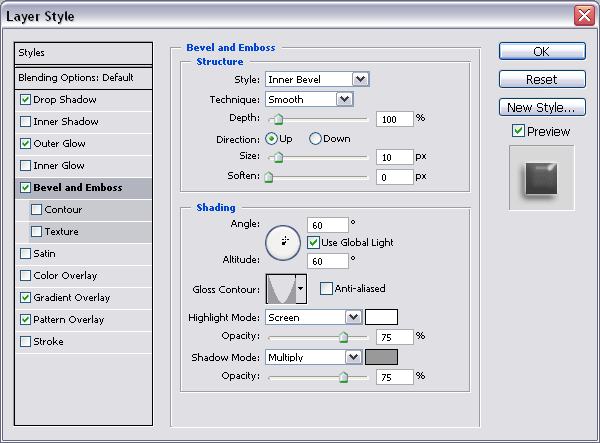
Task: Toggle the Bevel and Emboss checkbox
Action: [x=25, y=188]
